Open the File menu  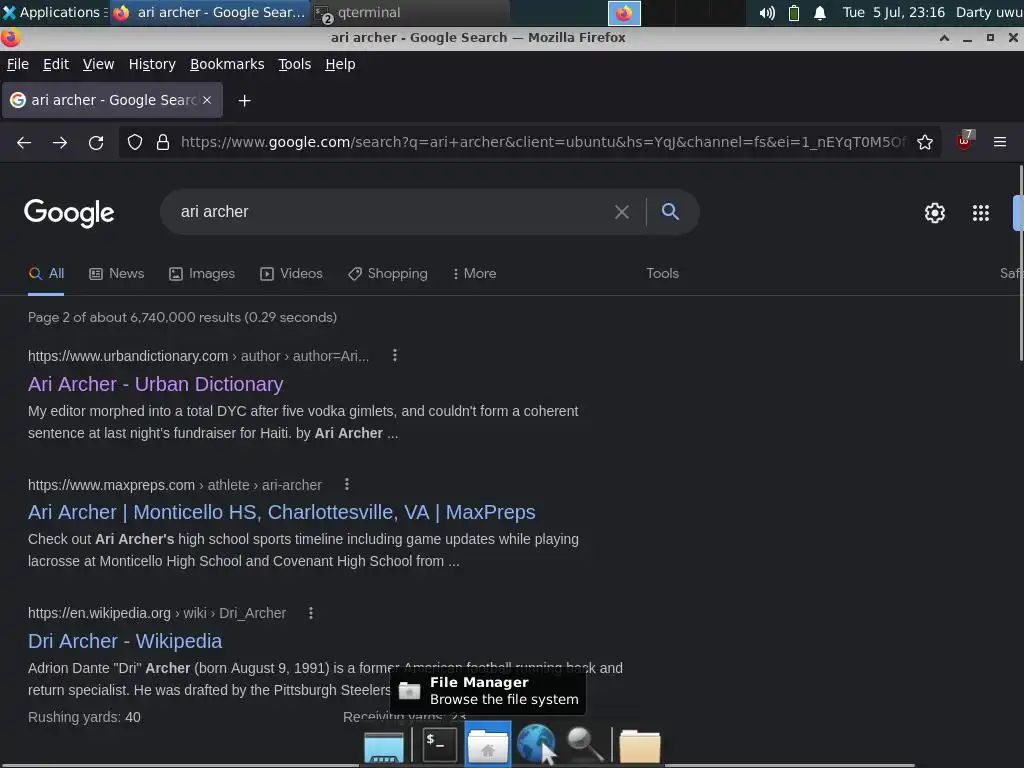tap(18, 64)
